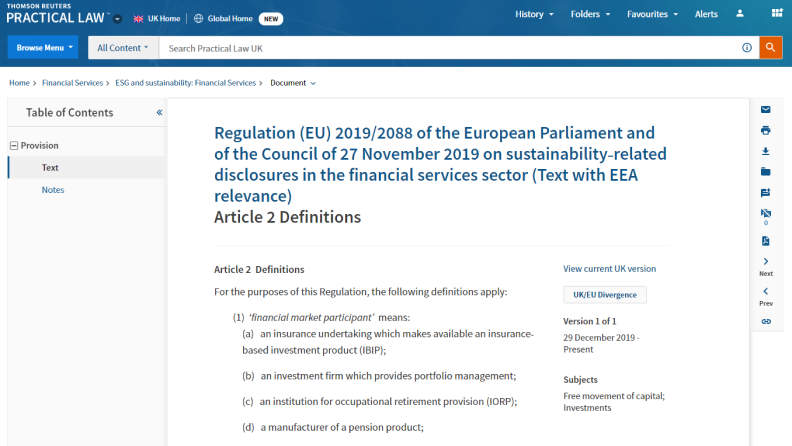The width and height of the screenshot is (792, 446).
Task: Click View current UK version link
Action: 609,269
